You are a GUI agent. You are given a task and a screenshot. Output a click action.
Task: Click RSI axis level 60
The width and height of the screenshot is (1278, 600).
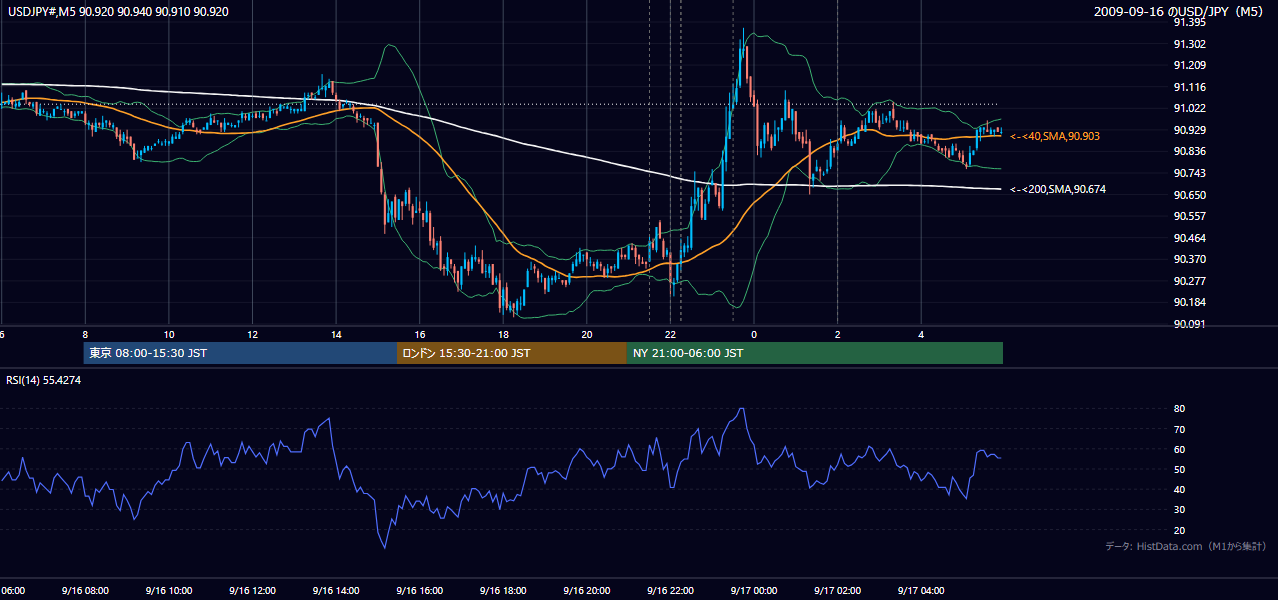coord(1179,450)
